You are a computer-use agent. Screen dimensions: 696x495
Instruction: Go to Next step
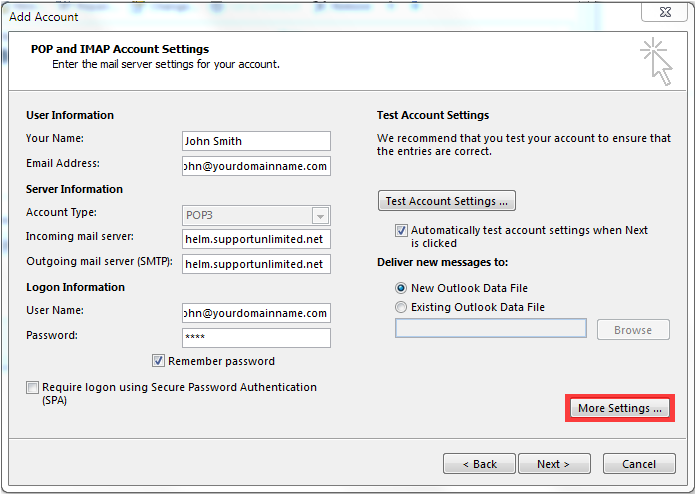(554, 464)
